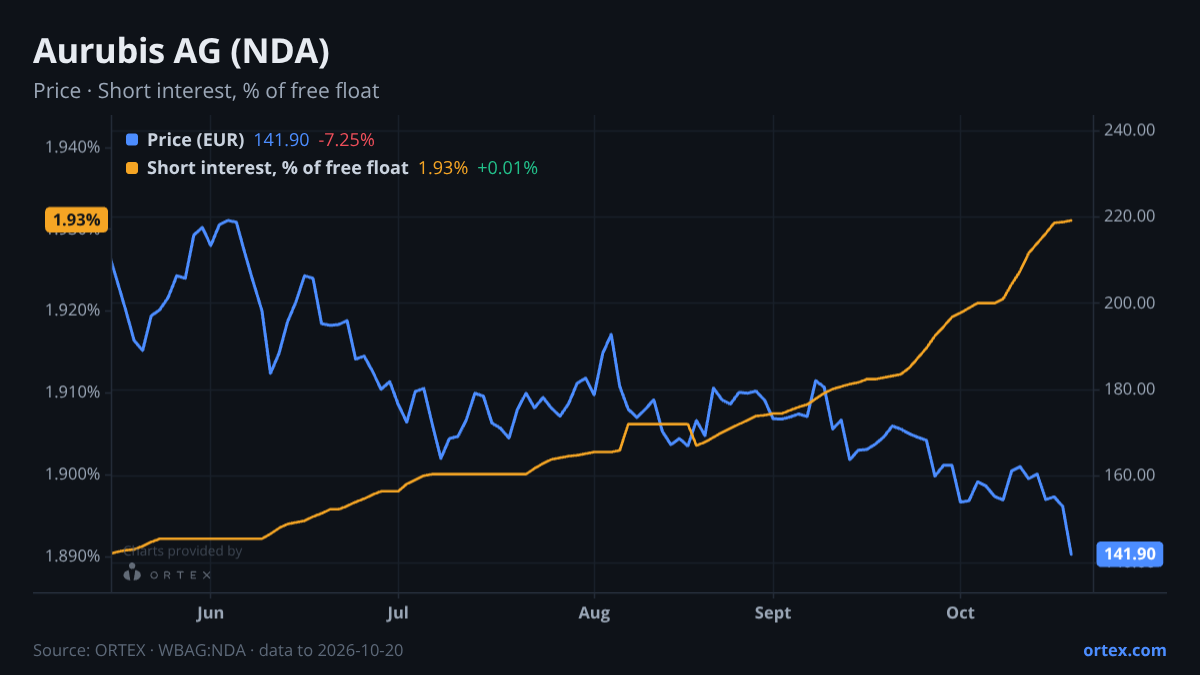
Task: Click the Oct label on the time axis
Action: point(960,612)
